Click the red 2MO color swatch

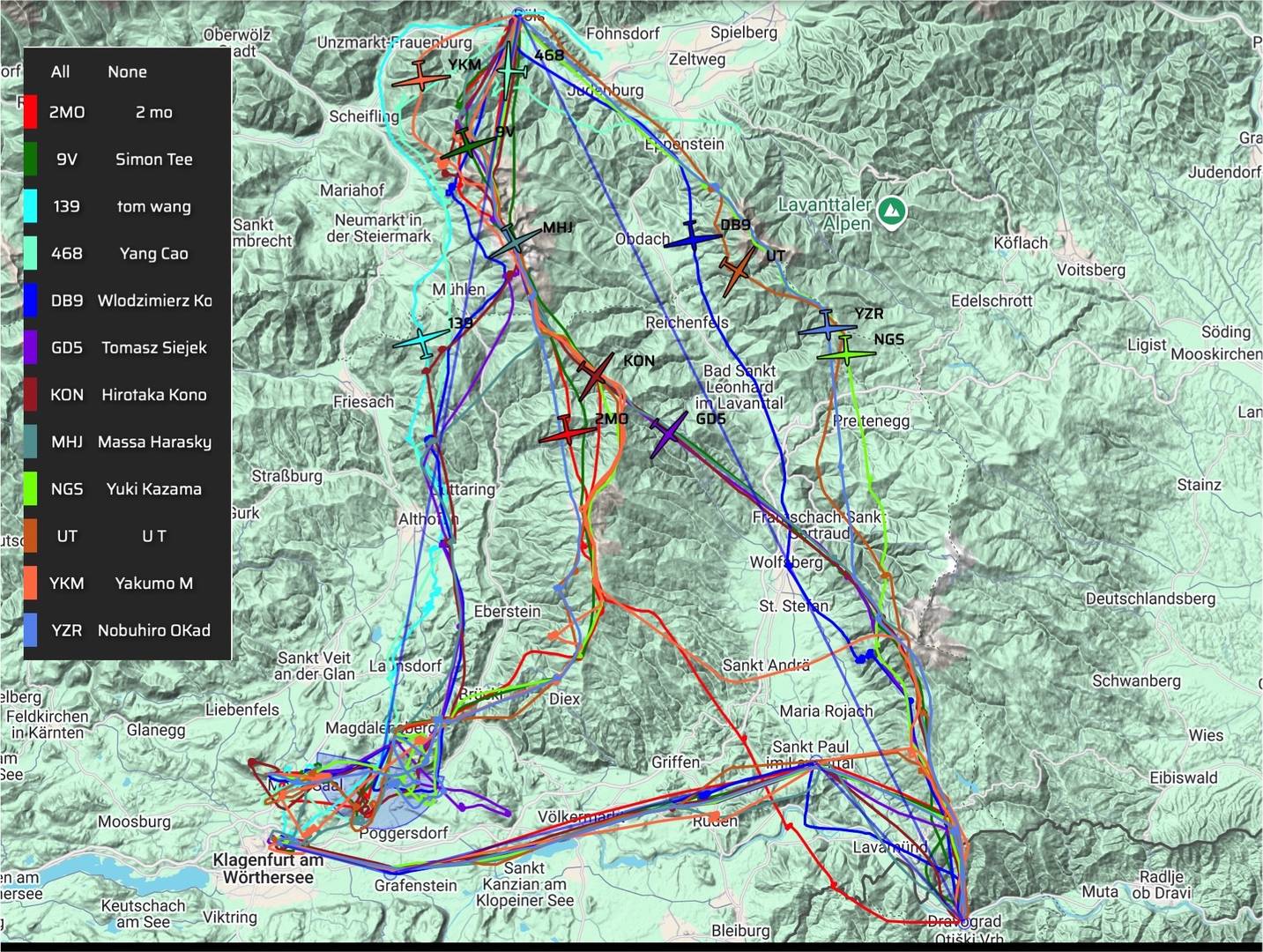click(x=31, y=112)
